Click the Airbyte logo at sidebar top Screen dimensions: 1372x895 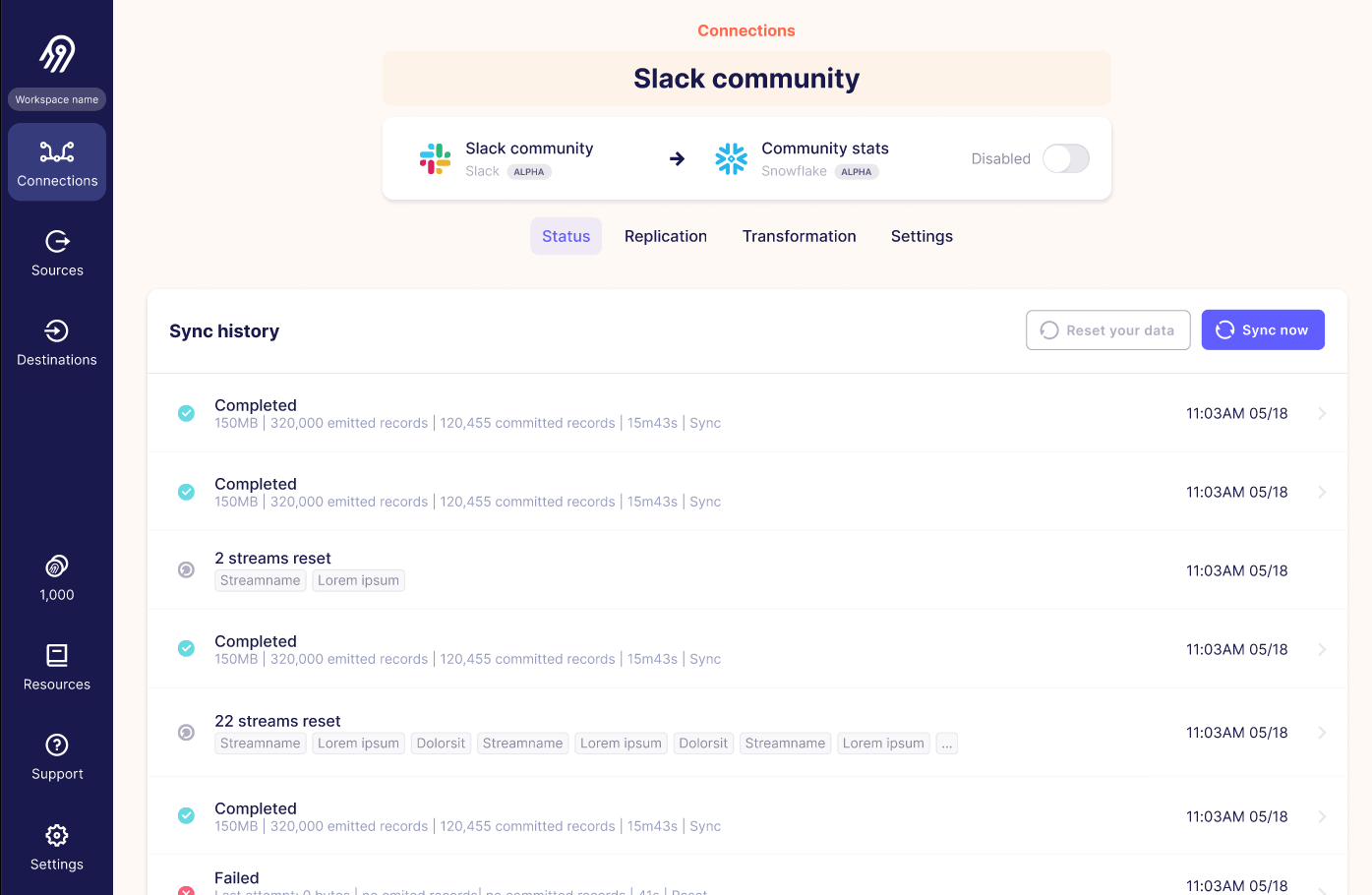(56, 51)
